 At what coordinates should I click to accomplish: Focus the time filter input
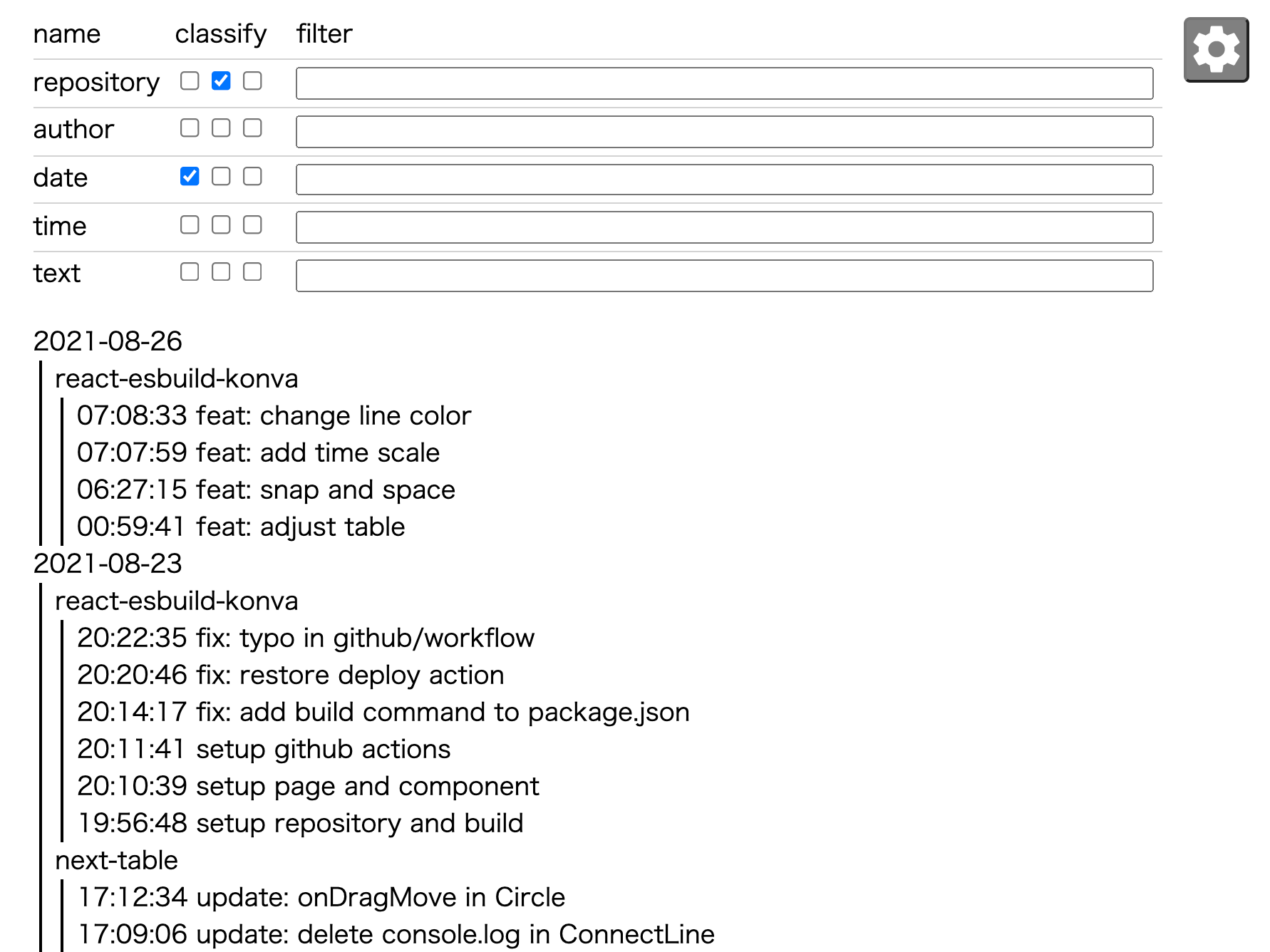tap(724, 227)
